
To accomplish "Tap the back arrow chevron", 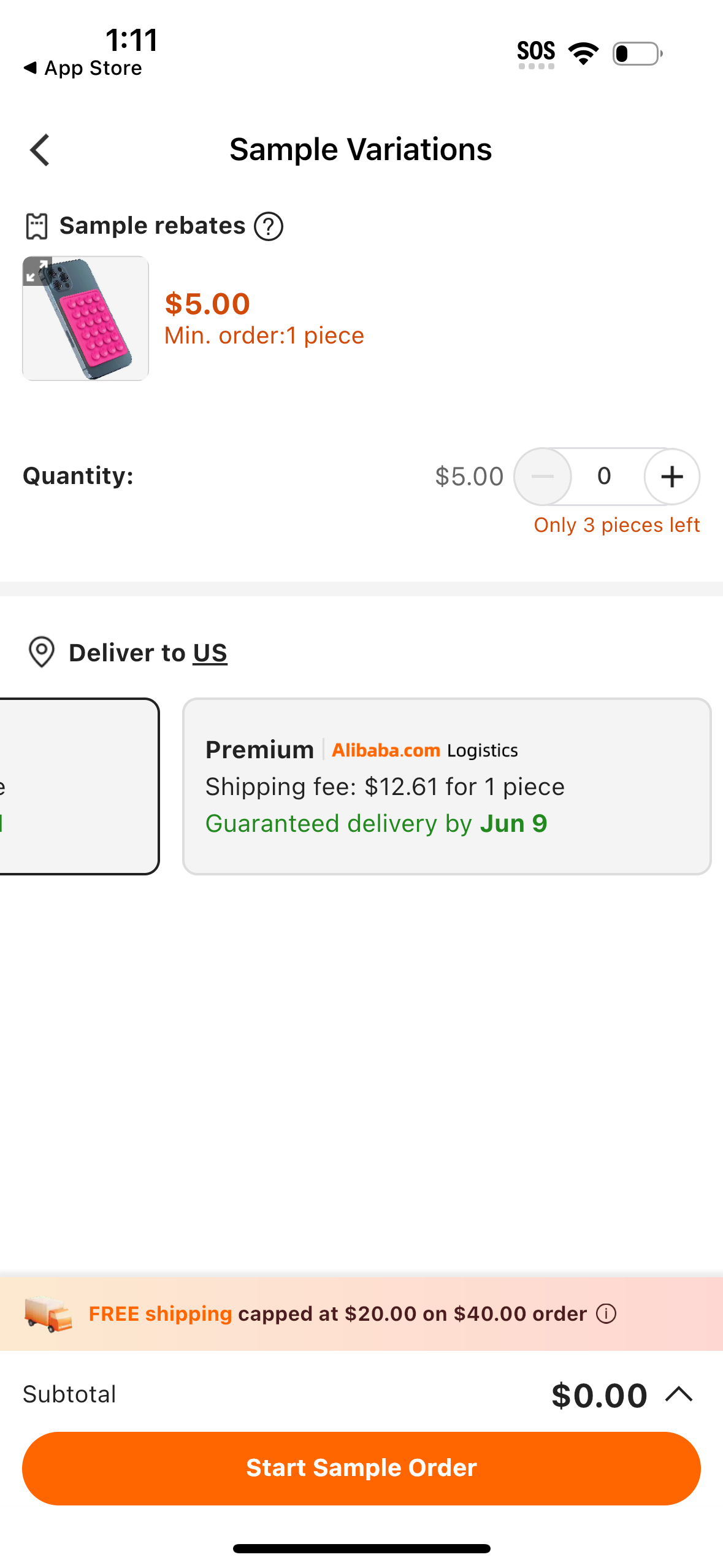I will (x=40, y=150).
